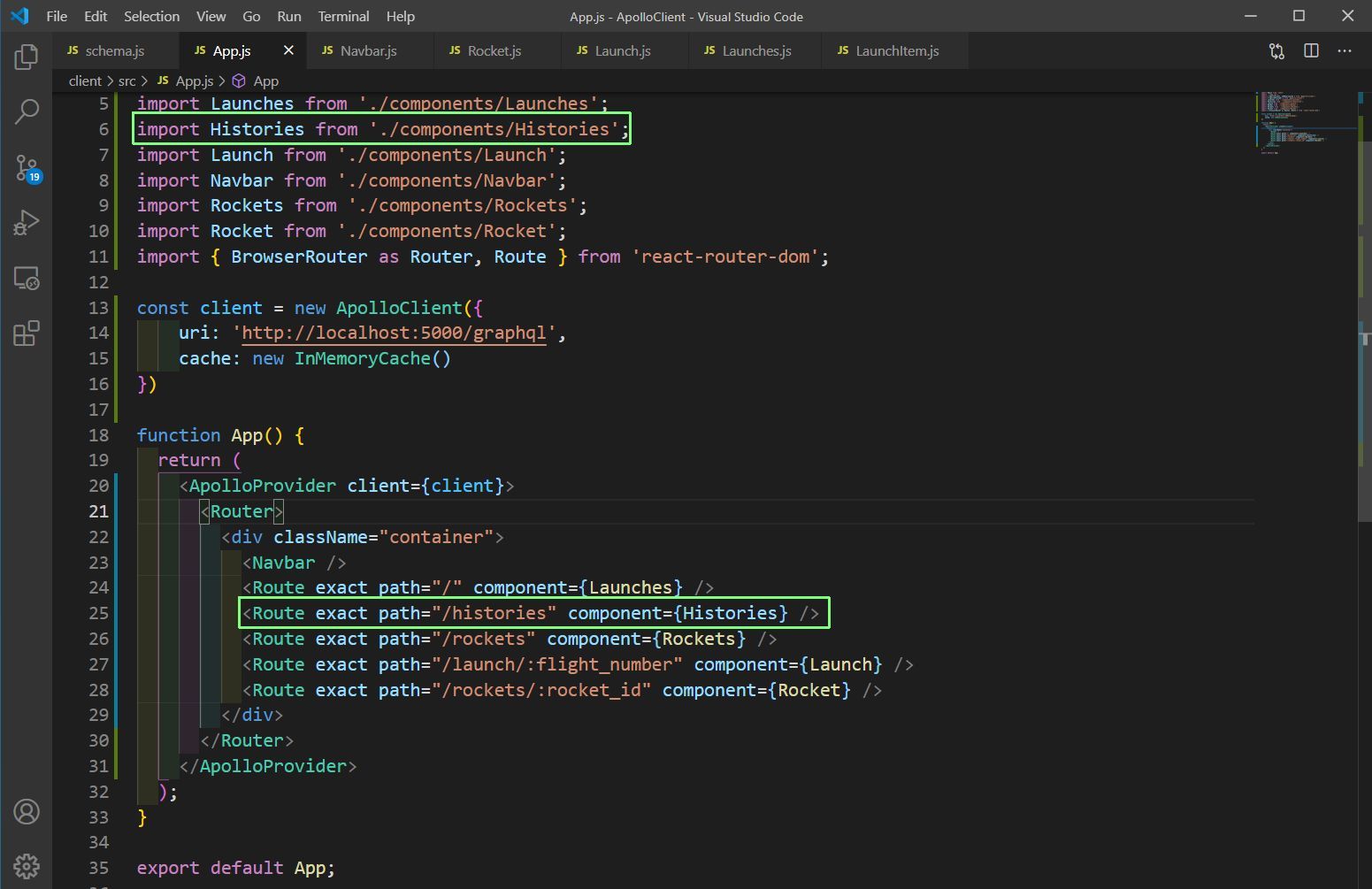Open the Run menu
The width and height of the screenshot is (1372, 889).
[289, 16]
